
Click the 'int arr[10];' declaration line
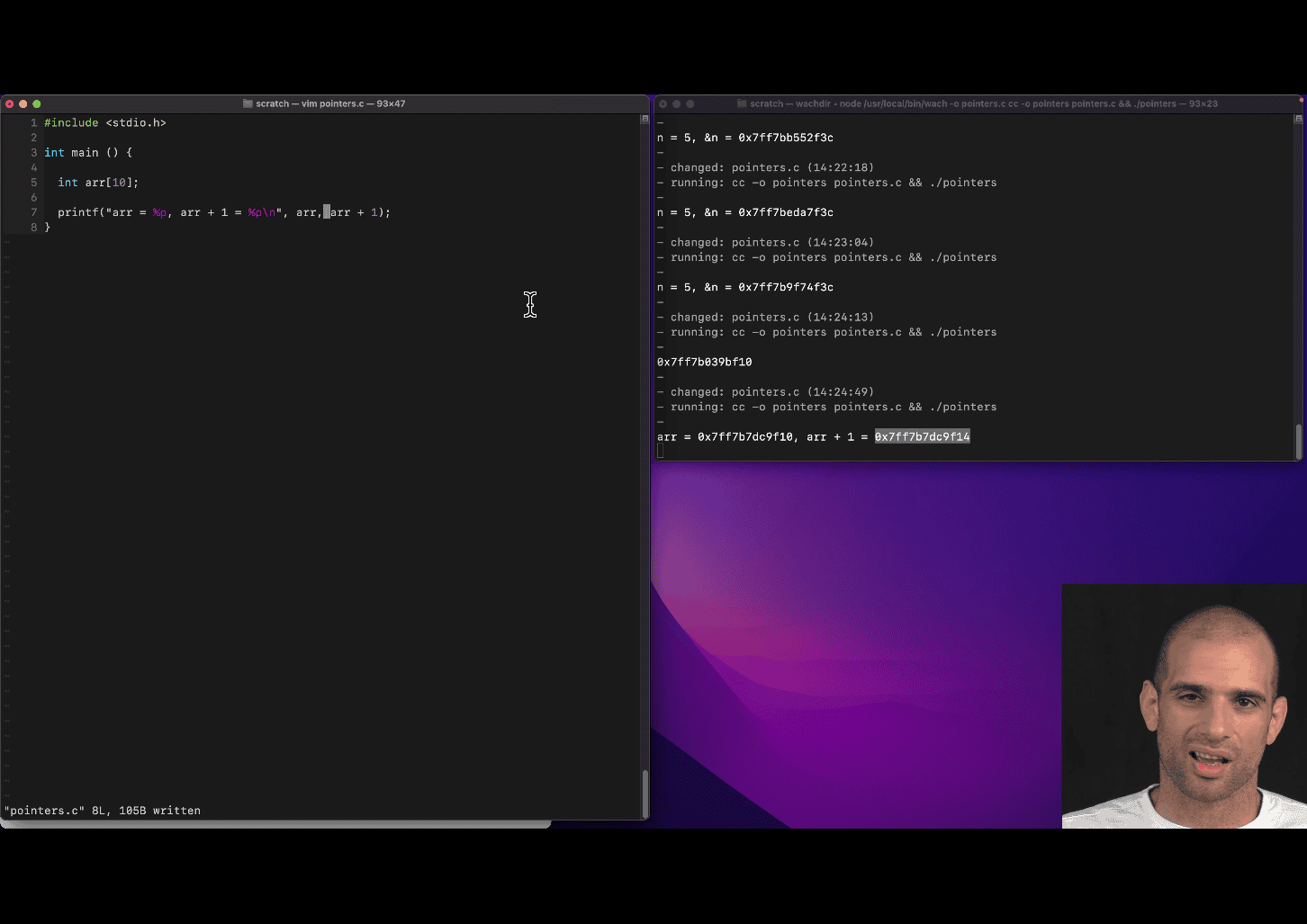pyautogui.click(x=98, y=183)
